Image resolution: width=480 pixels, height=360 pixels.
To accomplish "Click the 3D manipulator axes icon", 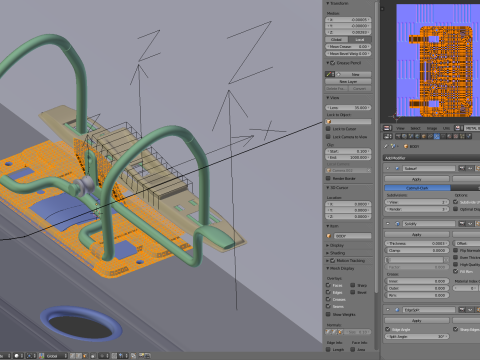I will (41, 356).
